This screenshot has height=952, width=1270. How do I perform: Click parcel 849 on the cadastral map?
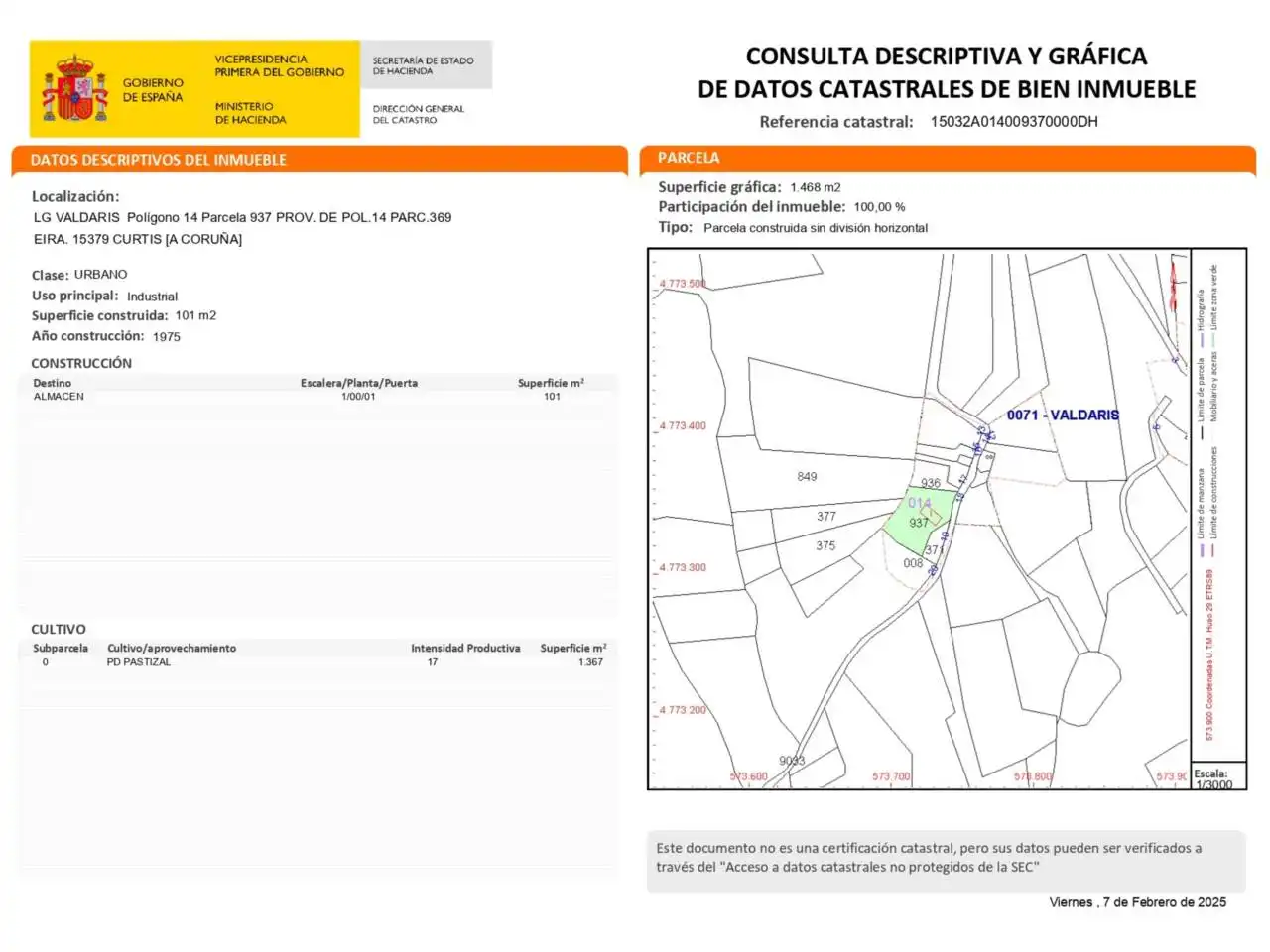807,477
